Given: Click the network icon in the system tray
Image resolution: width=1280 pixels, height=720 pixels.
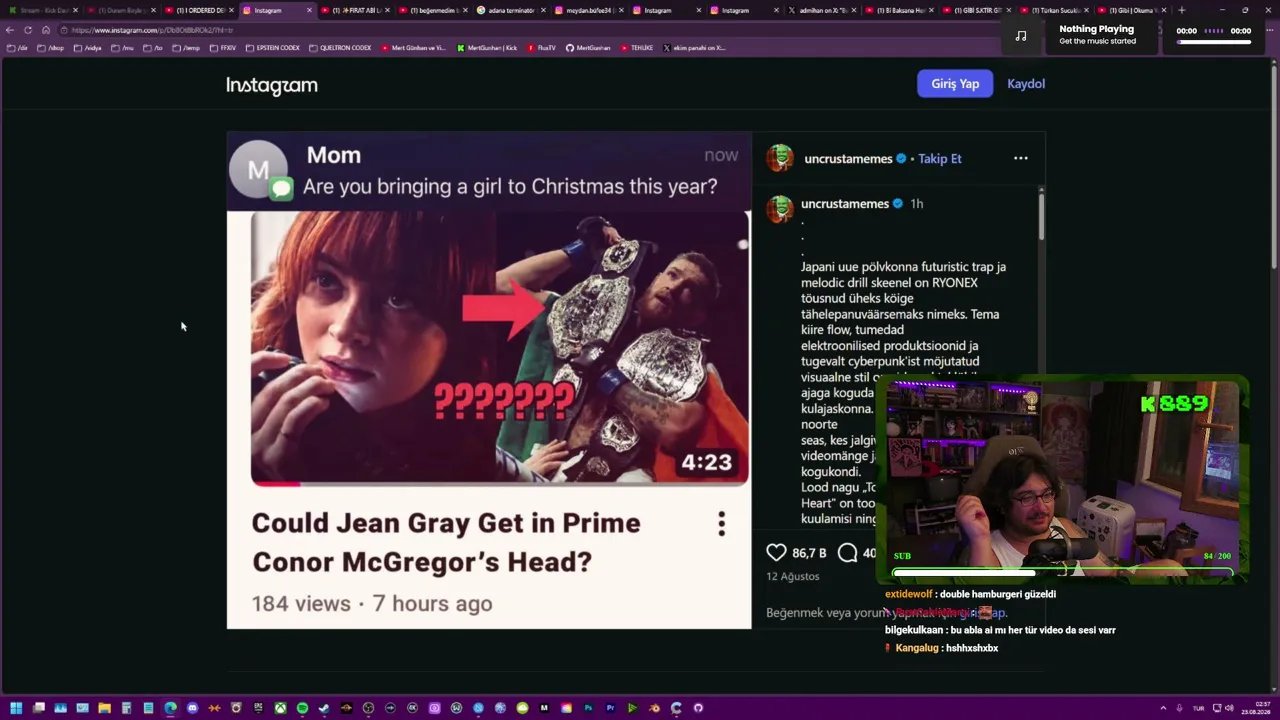Looking at the screenshot, I should [1215, 708].
